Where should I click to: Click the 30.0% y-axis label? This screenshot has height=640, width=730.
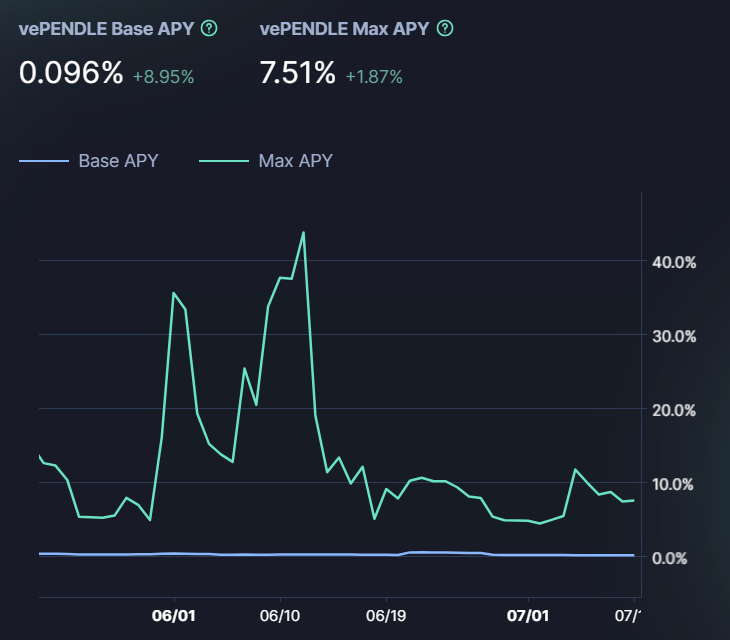coord(674,337)
